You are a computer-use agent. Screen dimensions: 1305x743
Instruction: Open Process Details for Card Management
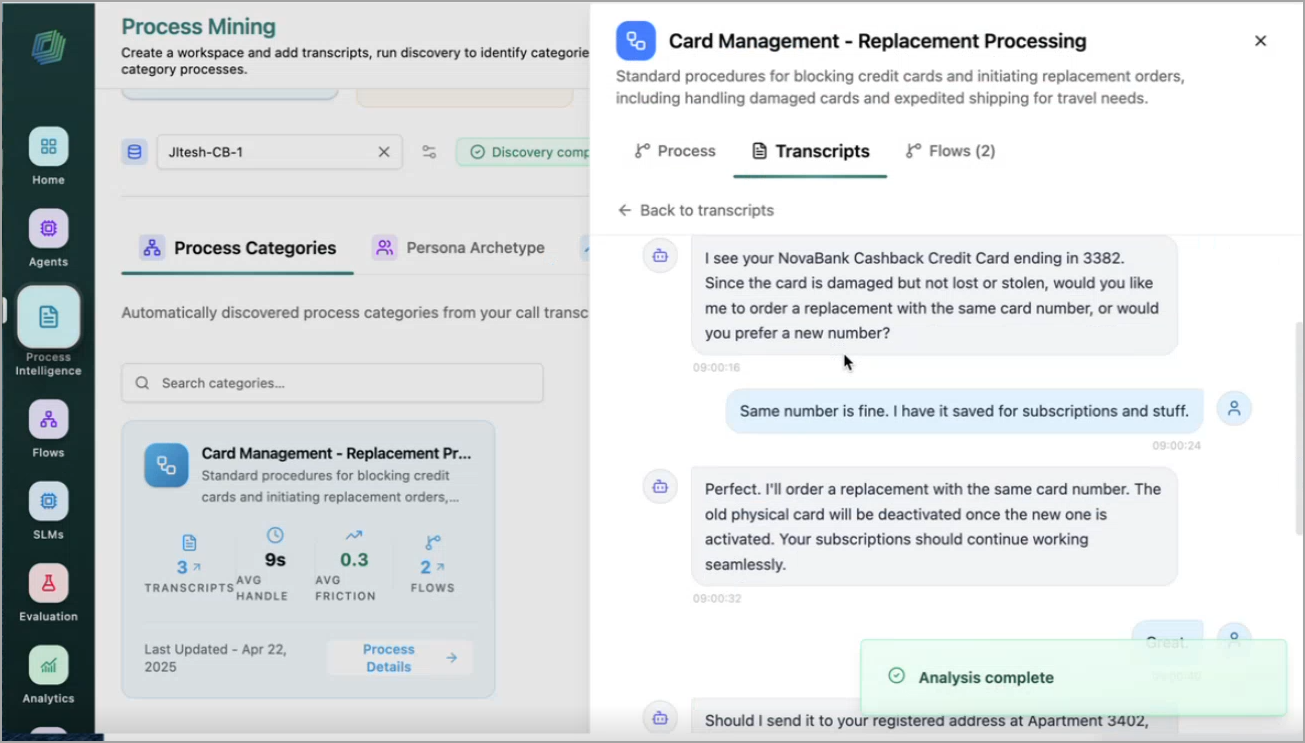tap(400, 658)
